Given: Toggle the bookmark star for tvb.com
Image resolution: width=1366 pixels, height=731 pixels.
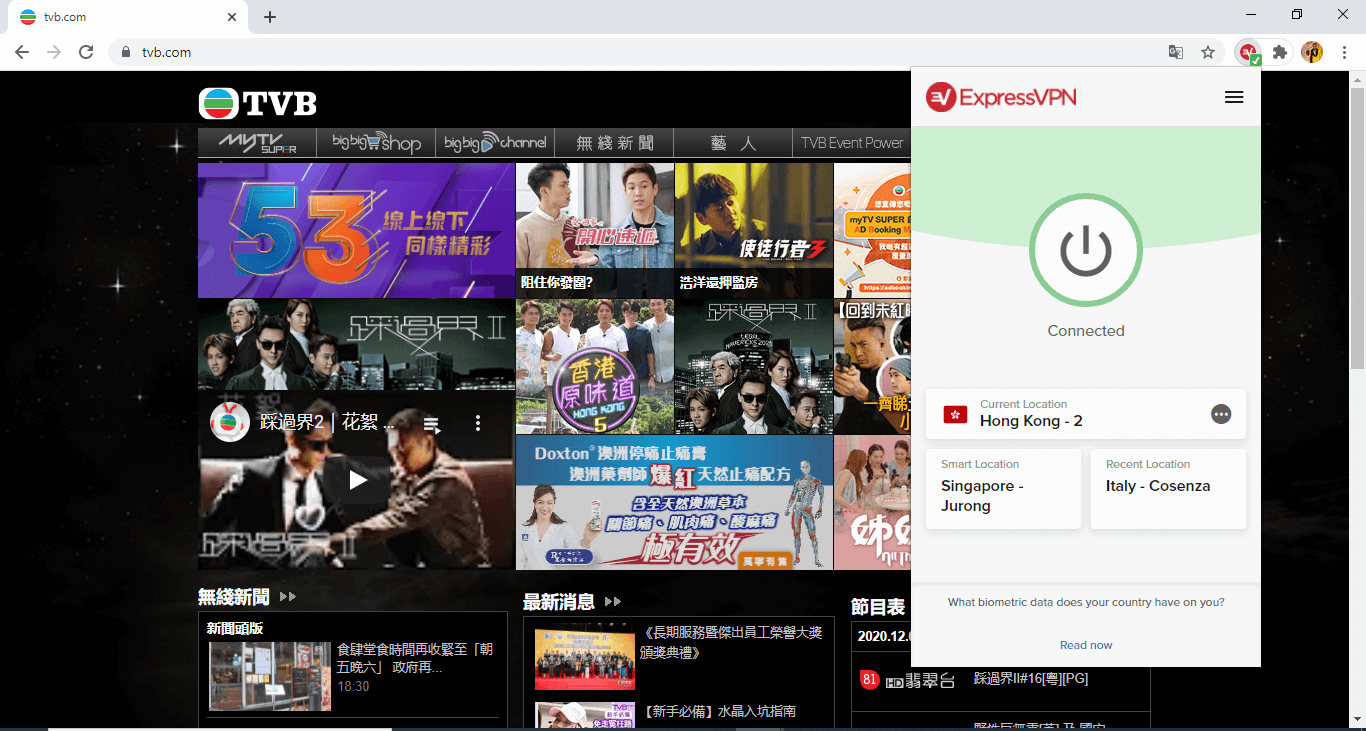Looking at the screenshot, I should pos(1208,51).
